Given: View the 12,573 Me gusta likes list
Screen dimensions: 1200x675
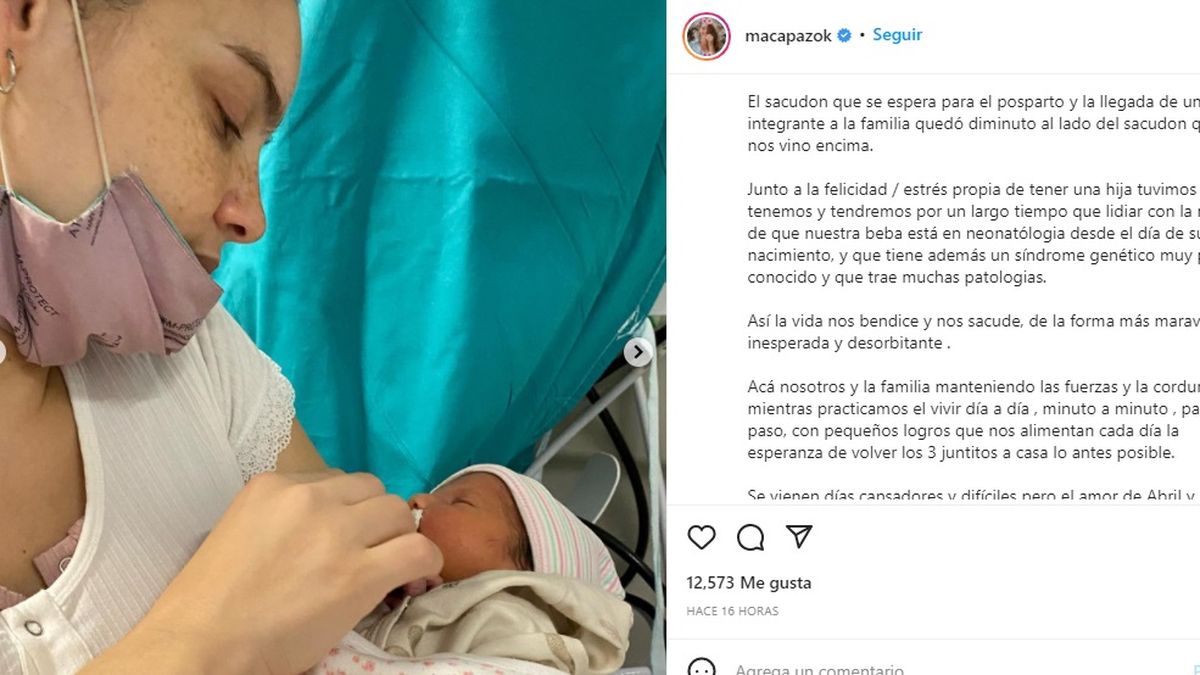Looking at the screenshot, I should tap(749, 583).
